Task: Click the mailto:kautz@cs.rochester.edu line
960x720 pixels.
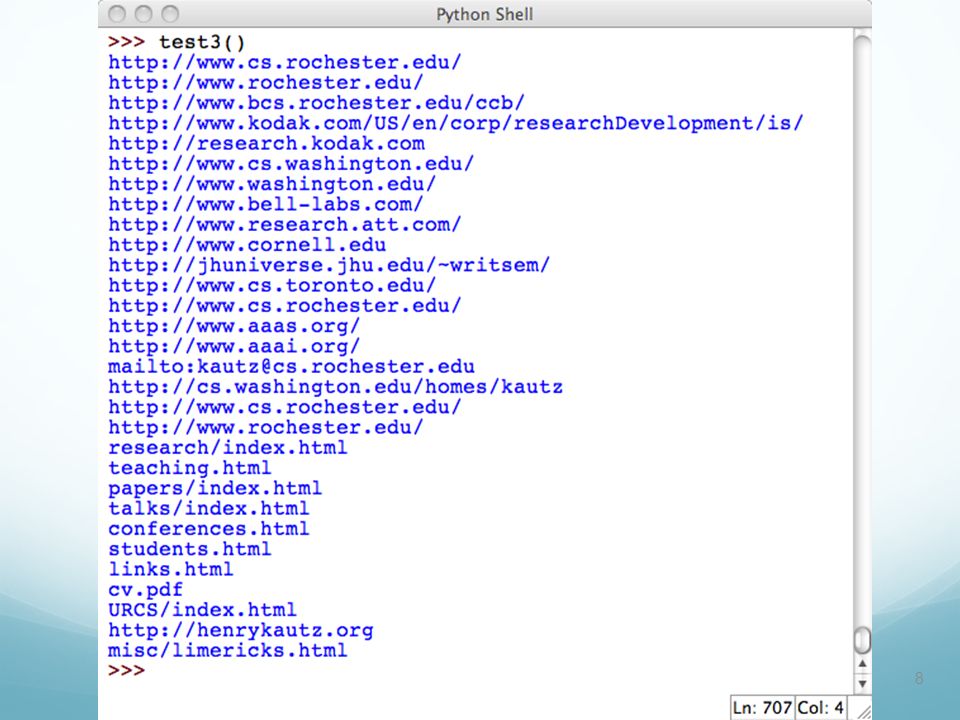Action: pos(291,367)
